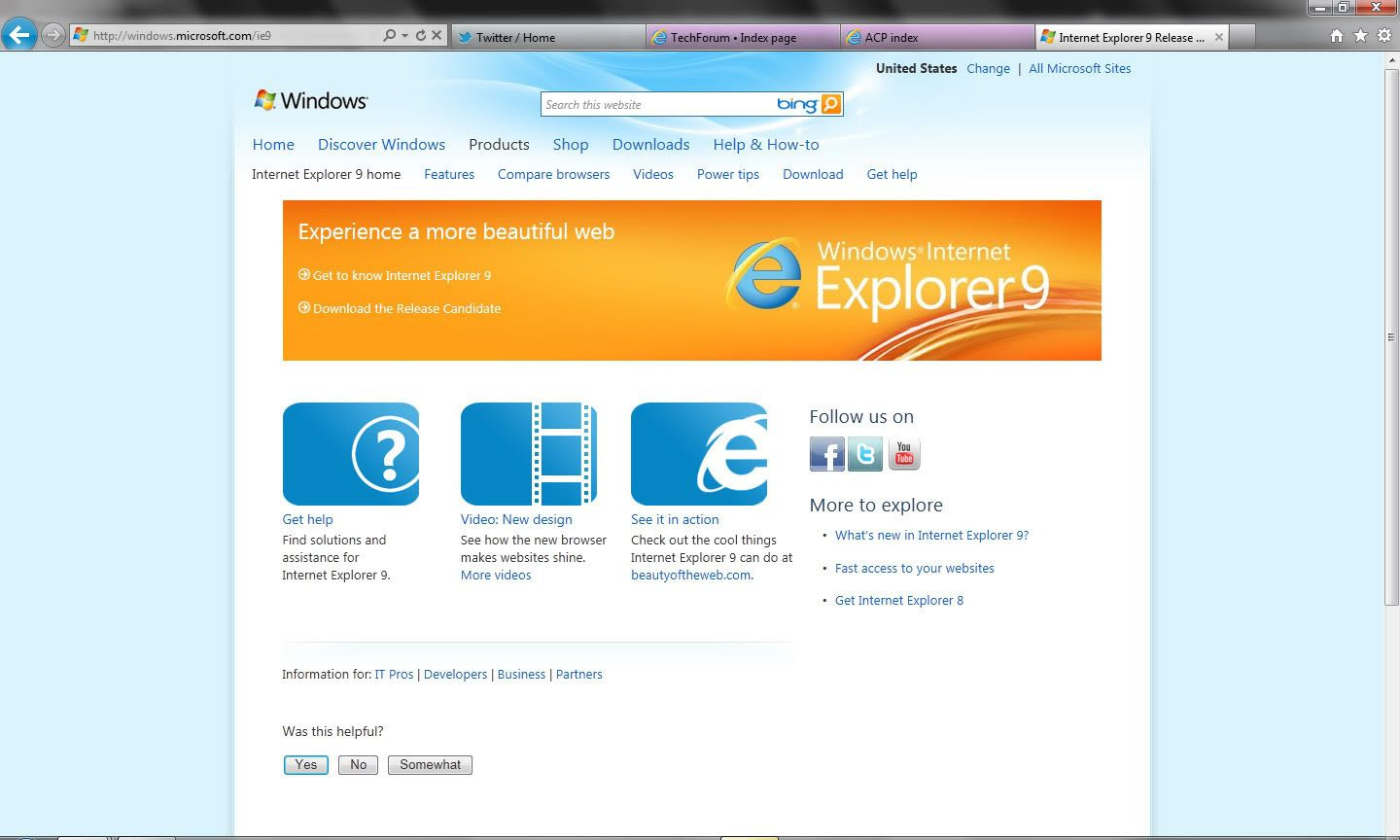
Task: Click the question mark Get help tile
Action: pyautogui.click(x=351, y=454)
